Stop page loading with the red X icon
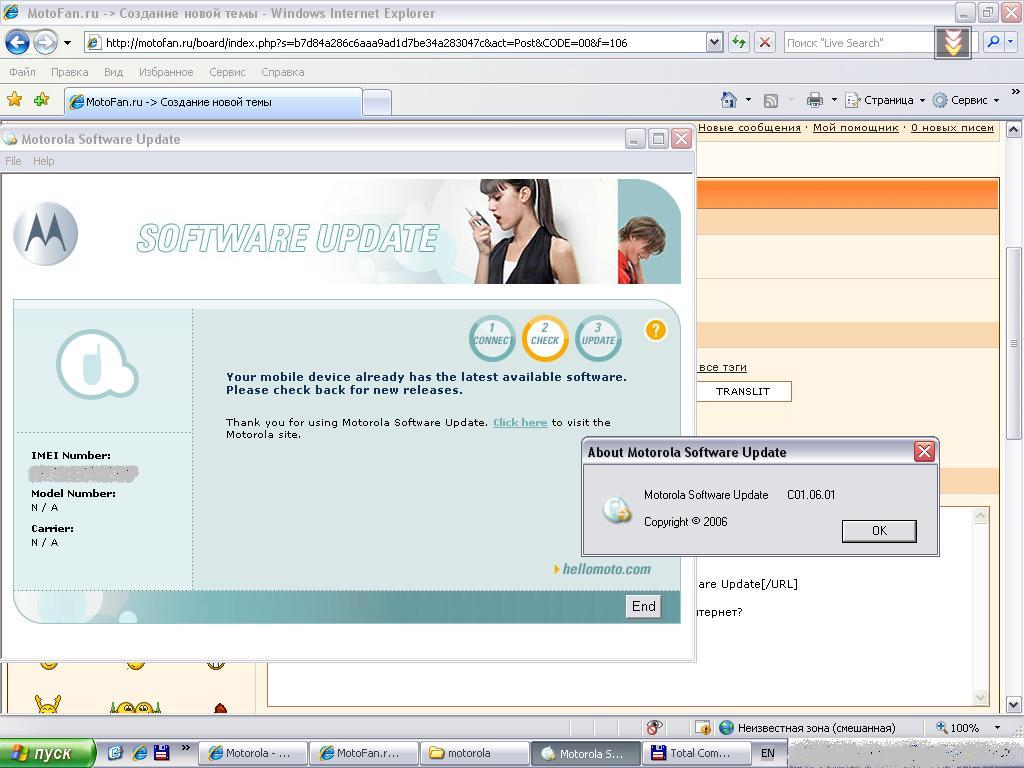 [764, 43]
